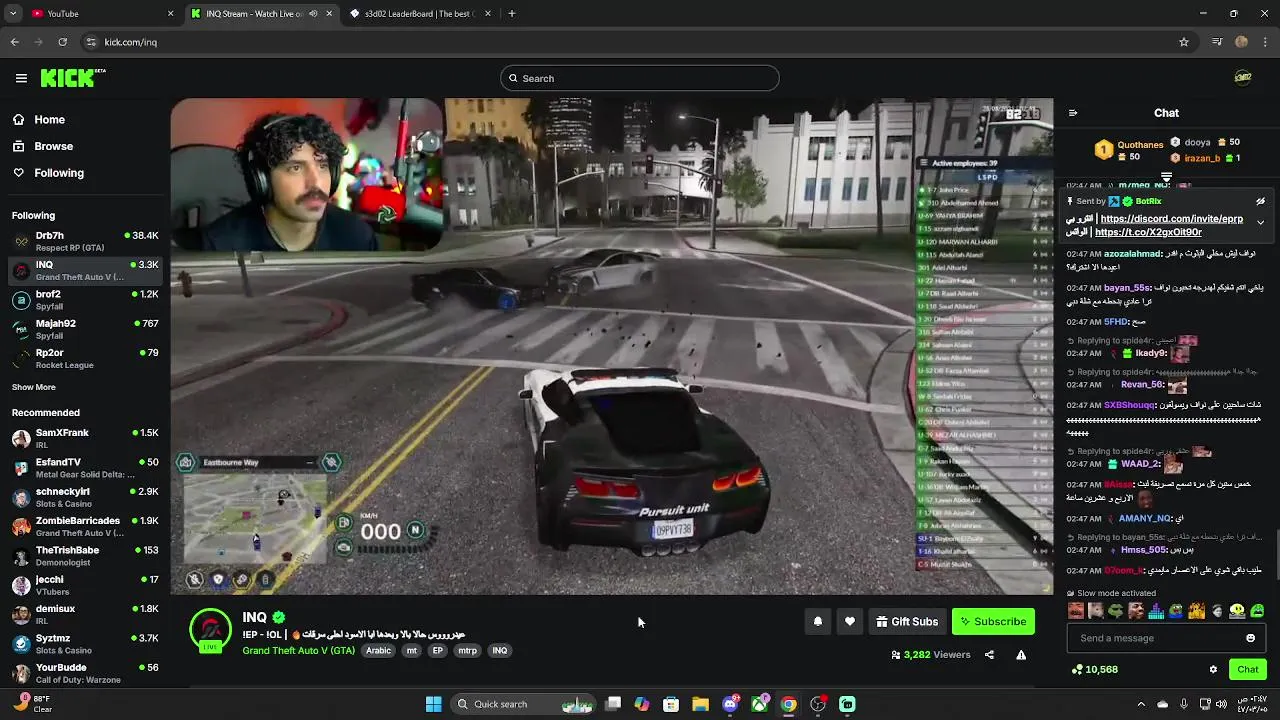Open Rp2or followed channel

pyautogui.click(x=84, y=358)
